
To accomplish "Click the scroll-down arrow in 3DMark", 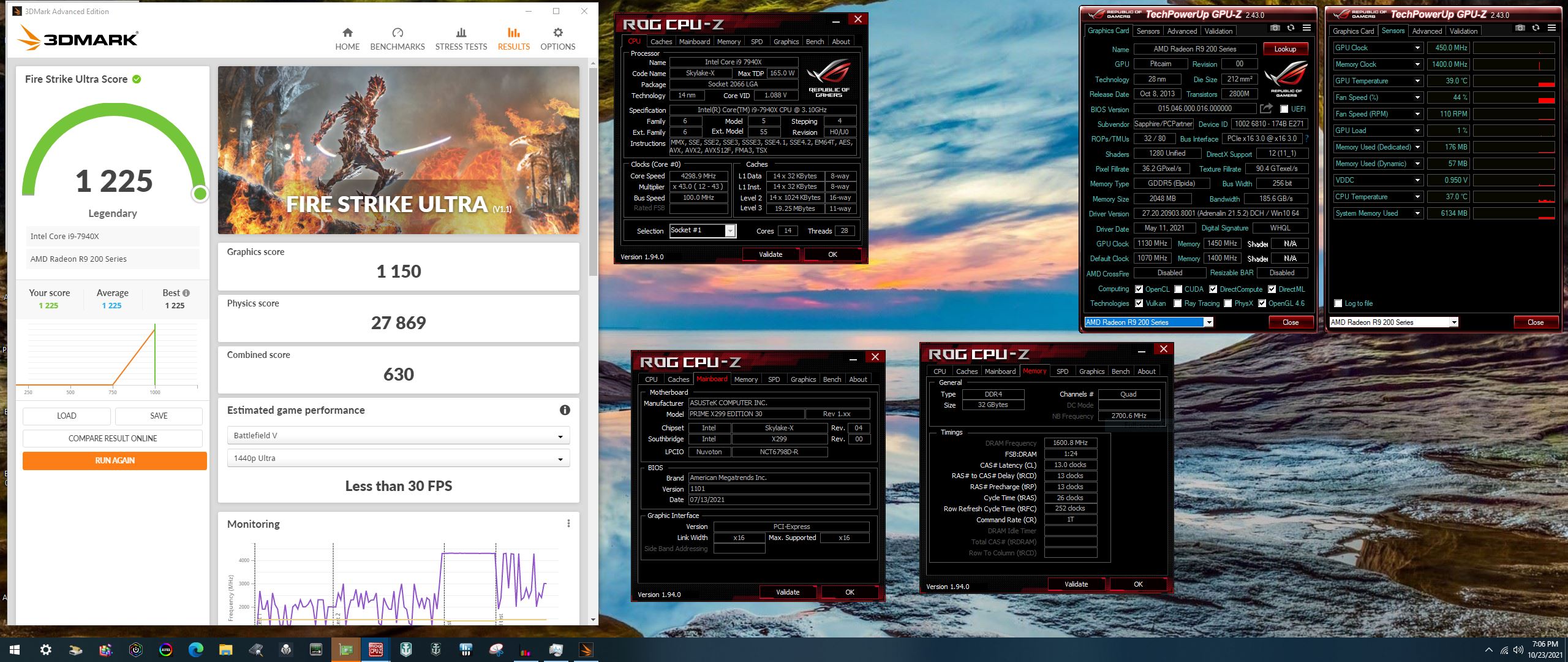I will 593,620.
